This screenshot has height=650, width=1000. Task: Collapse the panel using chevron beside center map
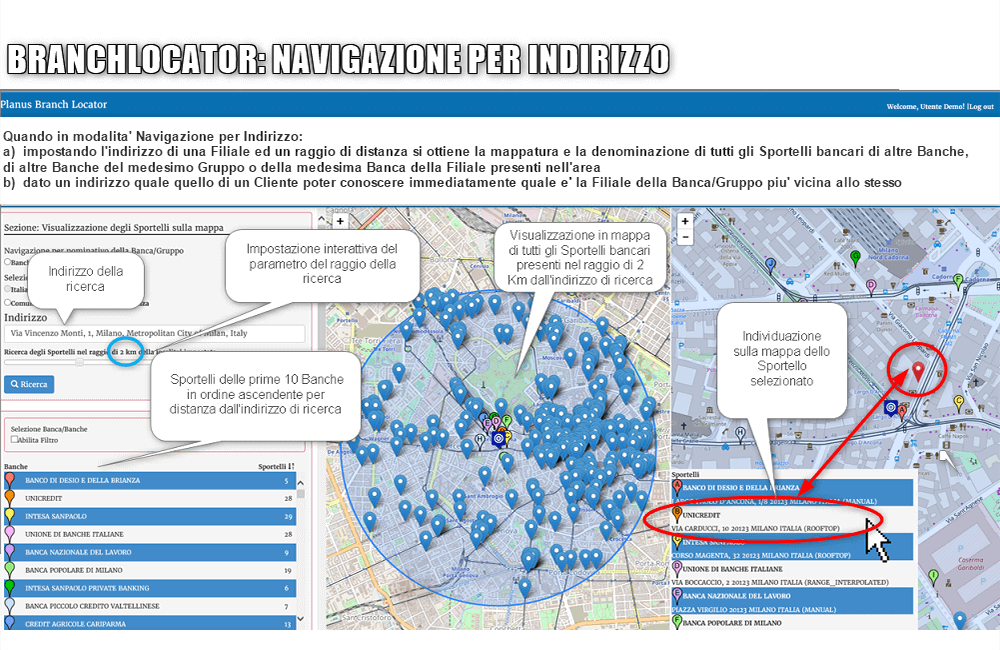[322, 220]
